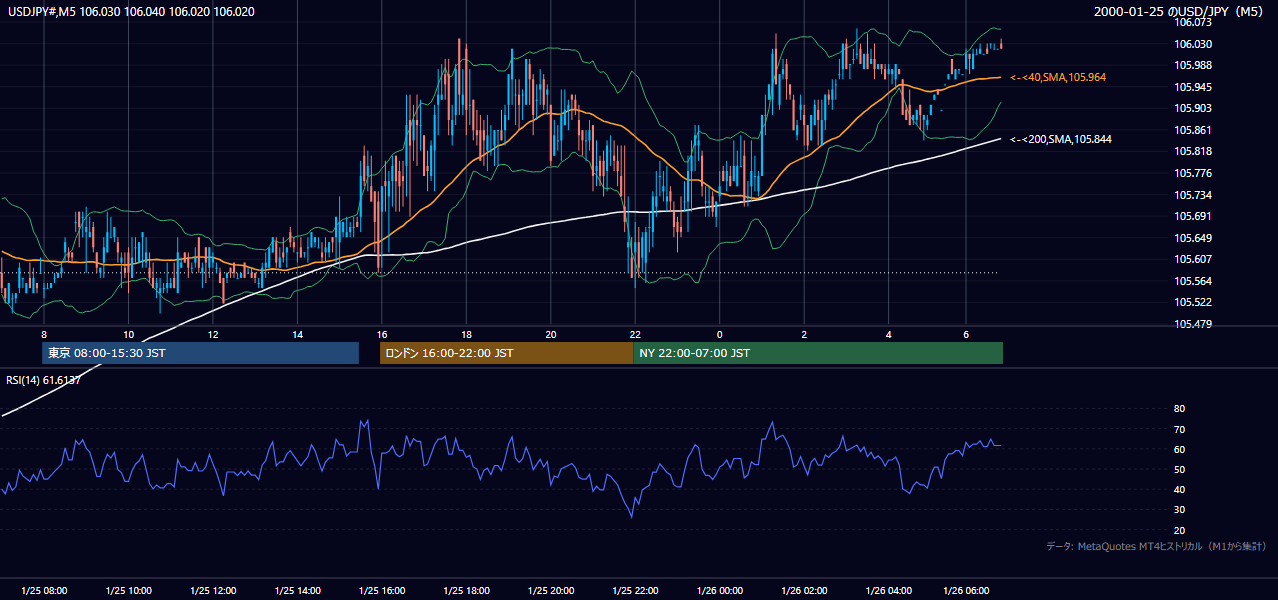The width and height of the screenshot is (1278, 600).
Task: Click the hour label 22 under the price chart
Action: 635,334
